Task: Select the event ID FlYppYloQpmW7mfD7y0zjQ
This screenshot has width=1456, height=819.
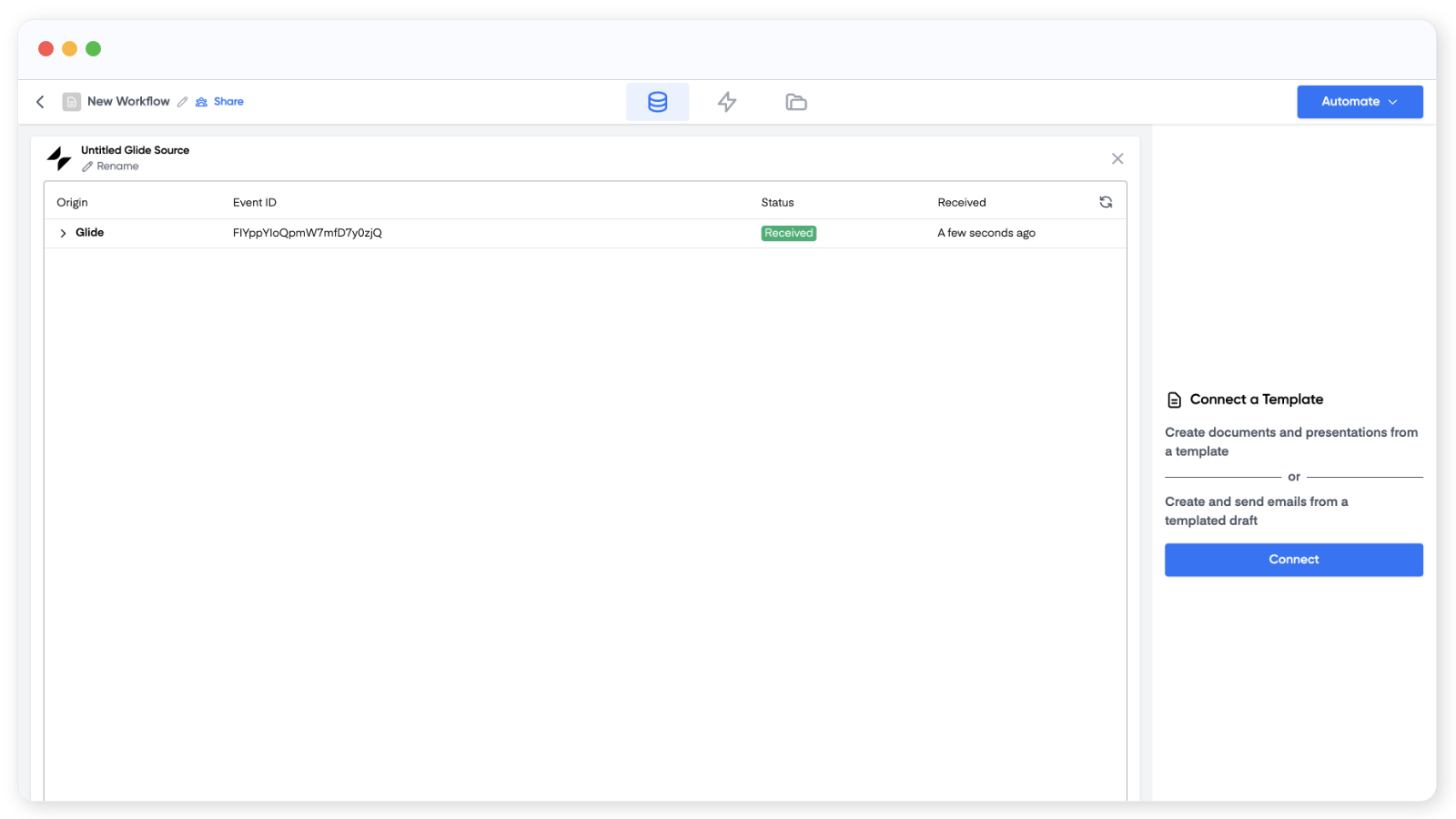Action: coord(308,233)
